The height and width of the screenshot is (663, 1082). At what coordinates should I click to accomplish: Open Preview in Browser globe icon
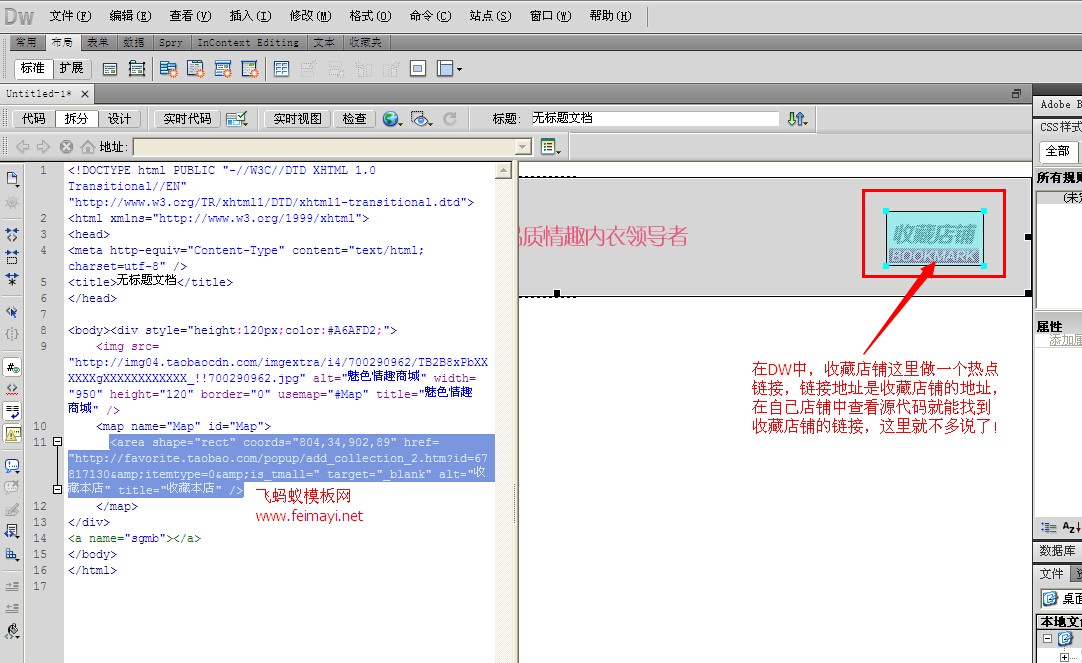point(390,117)
